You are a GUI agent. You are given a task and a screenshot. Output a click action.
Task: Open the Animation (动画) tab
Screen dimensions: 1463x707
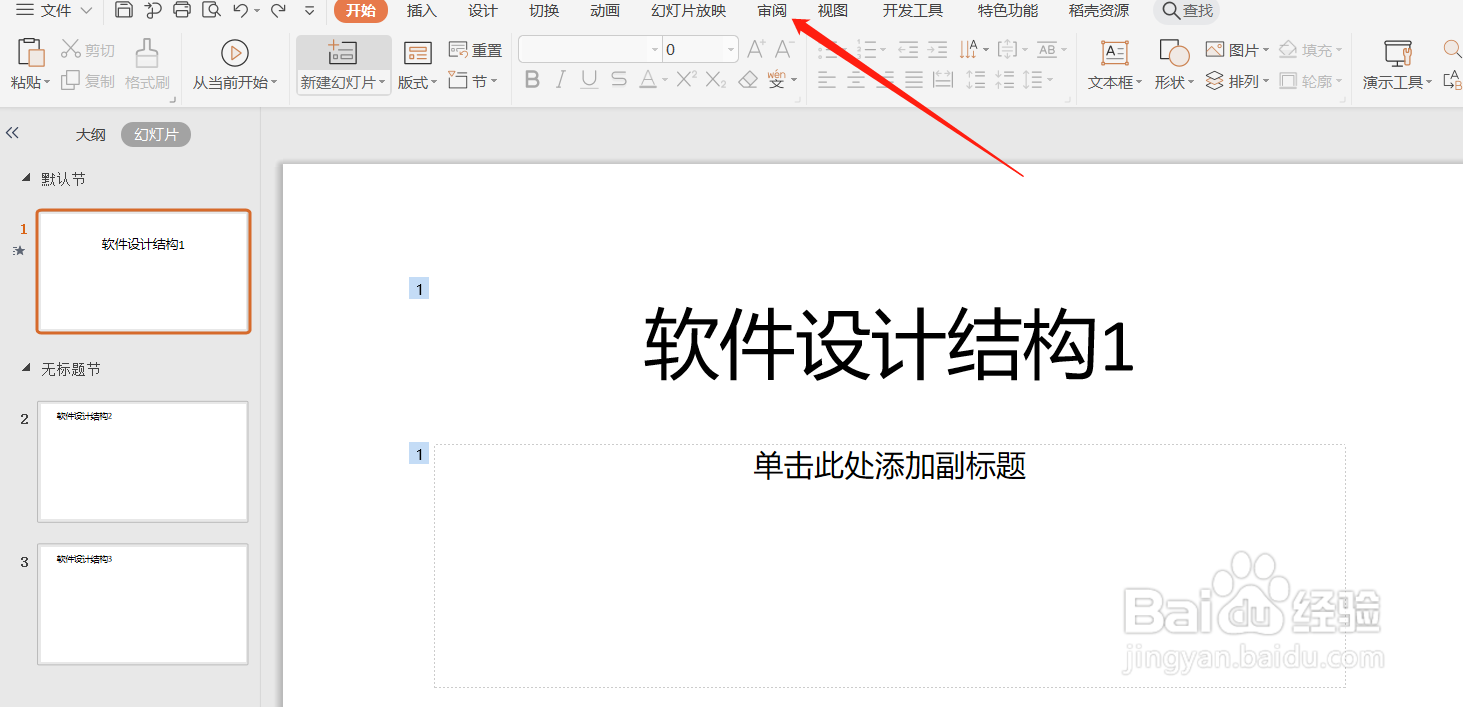point(605,11)
